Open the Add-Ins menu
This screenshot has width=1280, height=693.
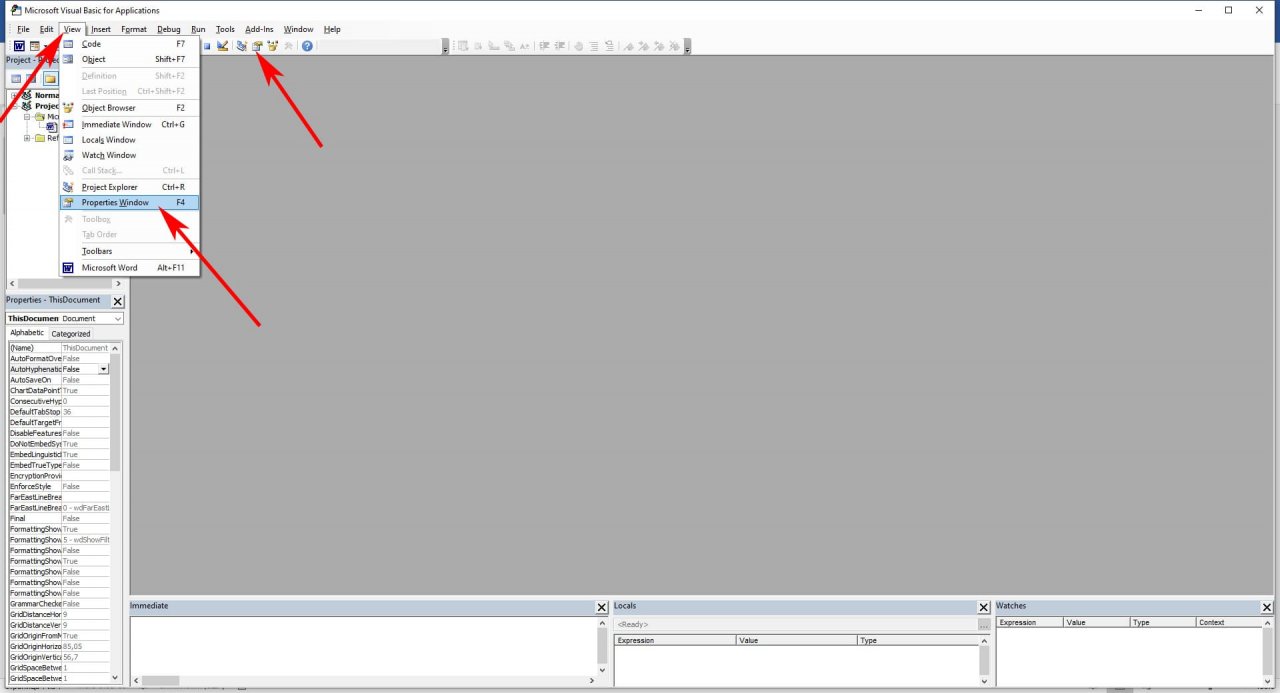pyautogui.click(x=259, y=29)
